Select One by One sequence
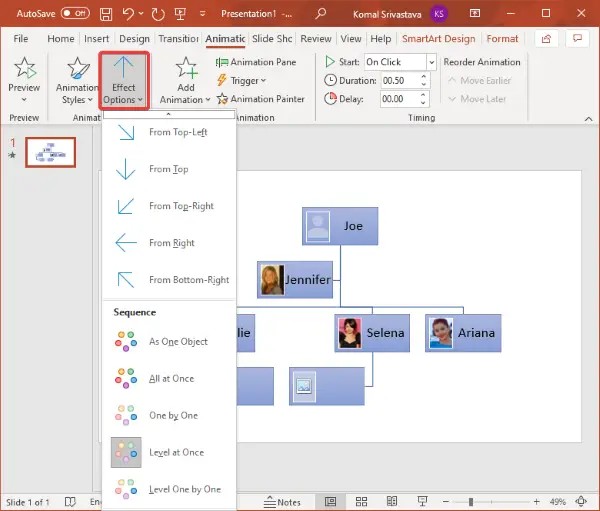 coord(169,415)
